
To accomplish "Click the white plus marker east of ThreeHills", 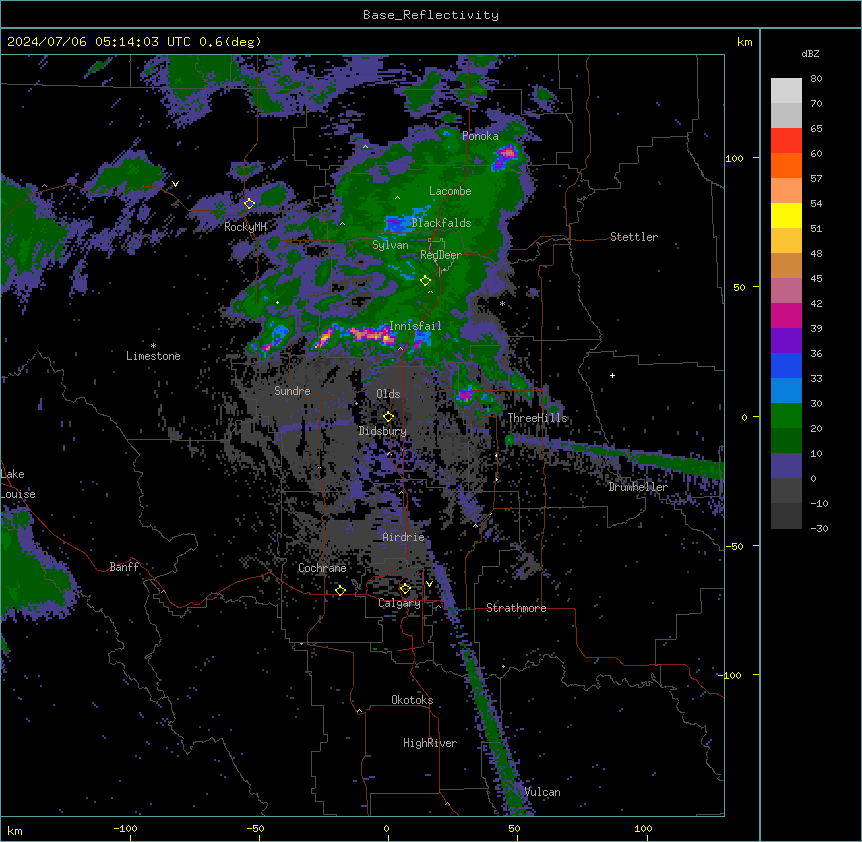I will click(612, 375).
